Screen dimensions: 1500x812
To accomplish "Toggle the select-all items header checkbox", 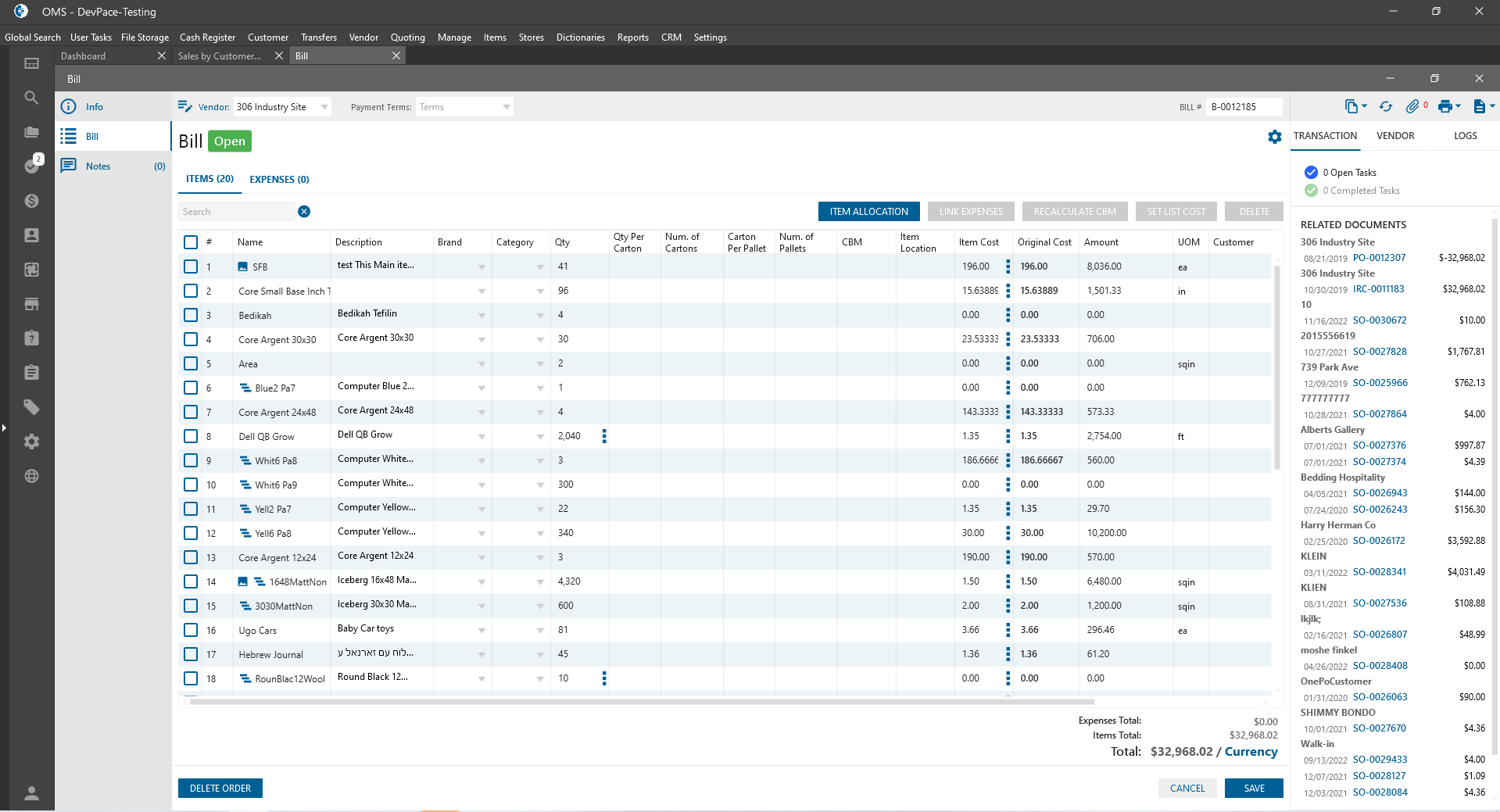I will [x=191, y=242].
